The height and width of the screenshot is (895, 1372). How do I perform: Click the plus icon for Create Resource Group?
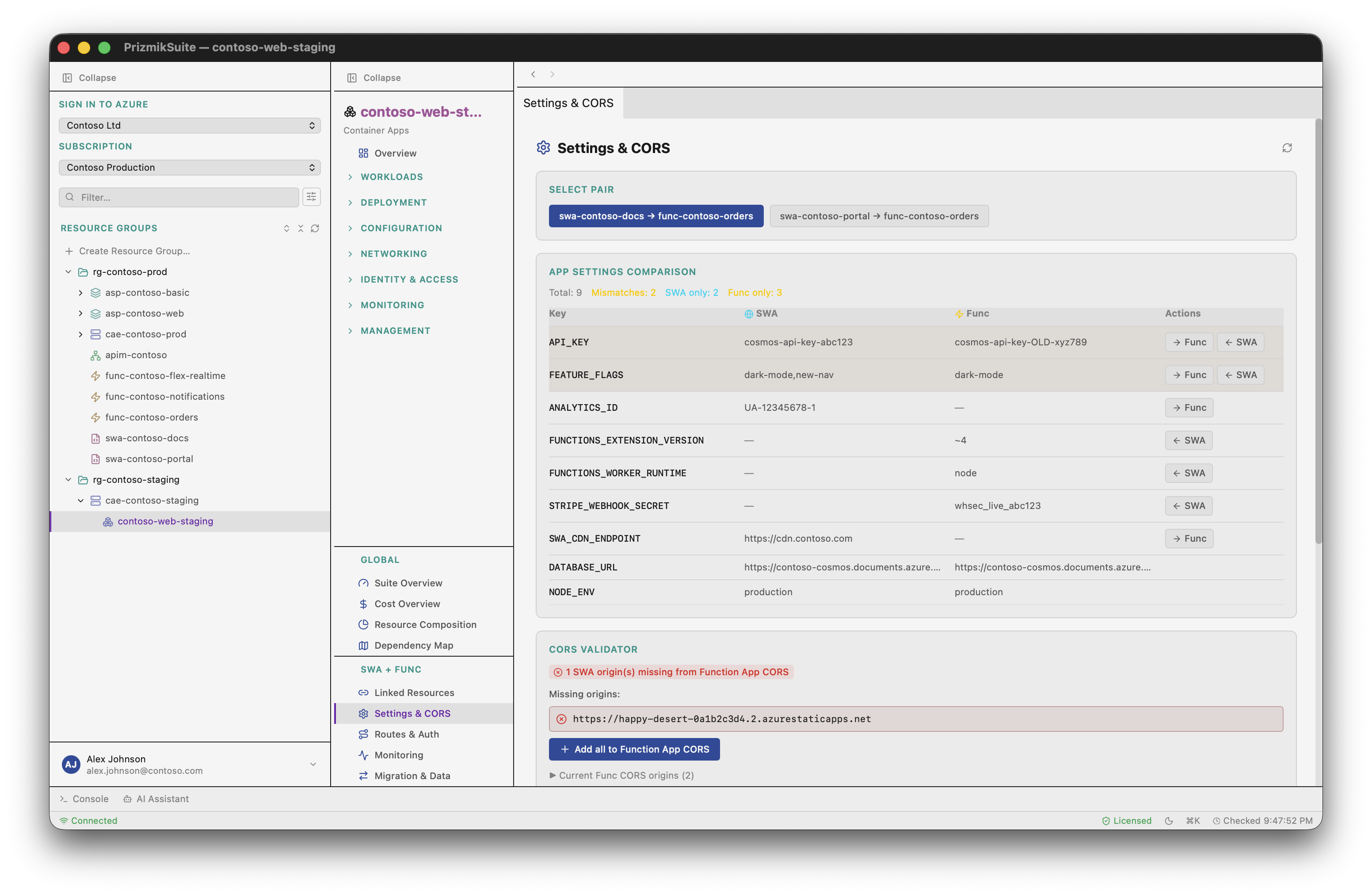coord(69,251)
